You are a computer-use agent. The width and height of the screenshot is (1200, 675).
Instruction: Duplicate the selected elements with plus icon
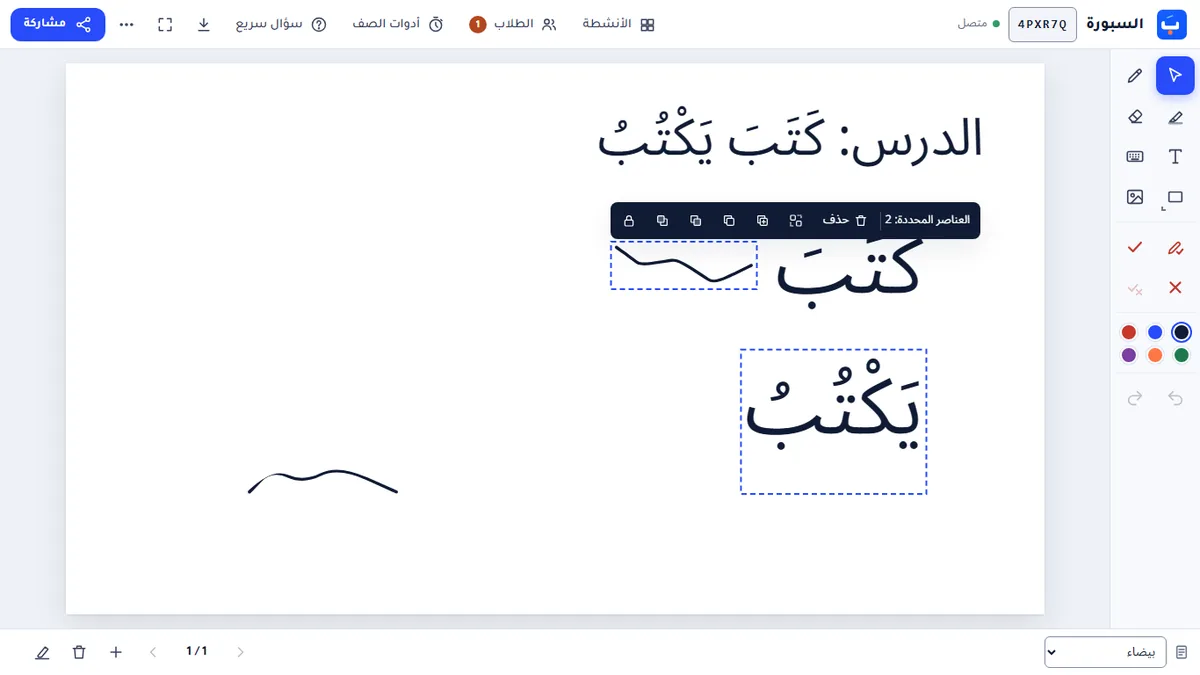click(x=763, y=220)
